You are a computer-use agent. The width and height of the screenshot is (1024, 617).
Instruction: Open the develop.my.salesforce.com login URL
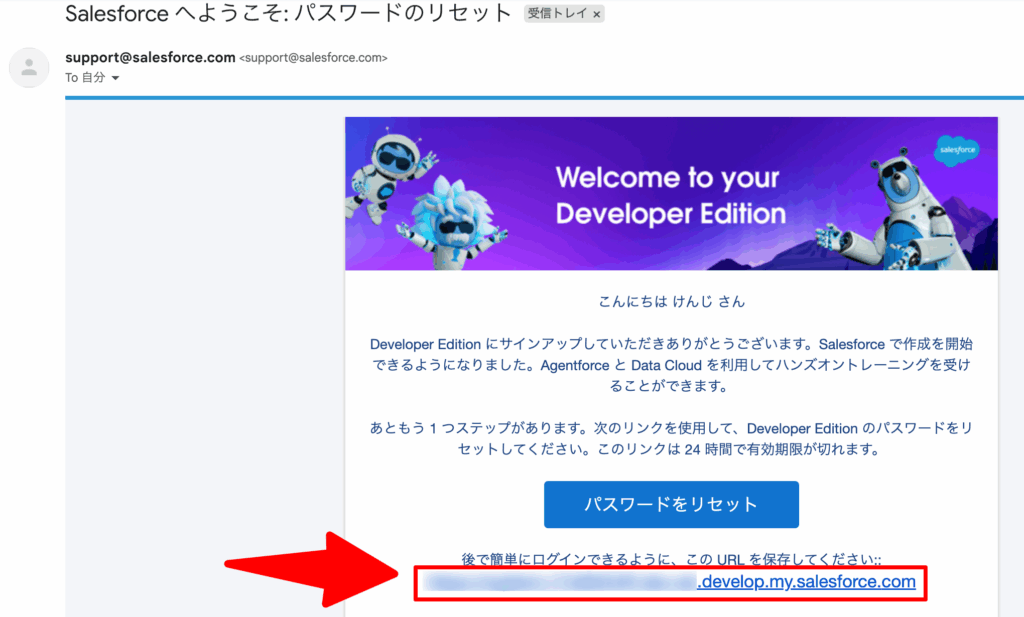click(x=806, y=582)
